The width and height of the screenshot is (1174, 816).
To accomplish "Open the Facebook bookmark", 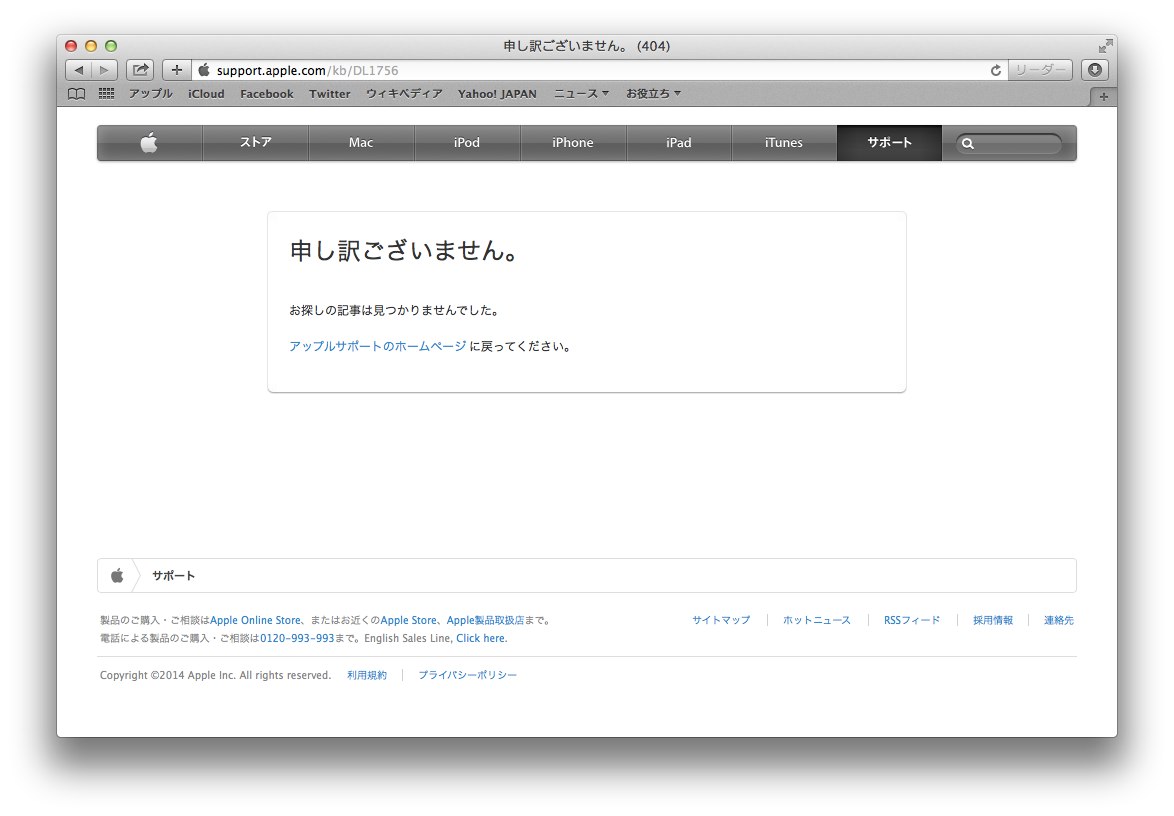I will pos(267,94).
